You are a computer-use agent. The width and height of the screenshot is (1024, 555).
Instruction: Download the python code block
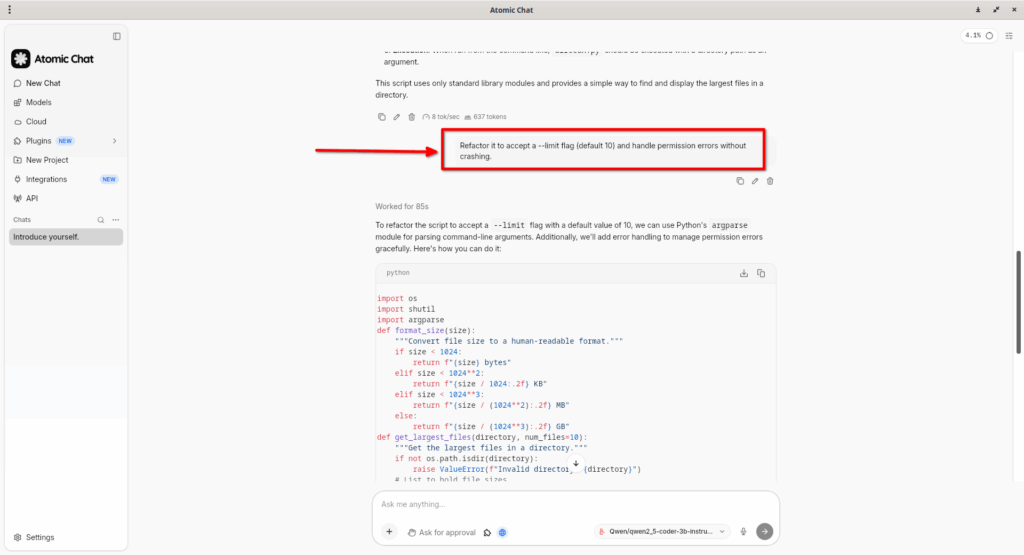click(x=744, y=274)
